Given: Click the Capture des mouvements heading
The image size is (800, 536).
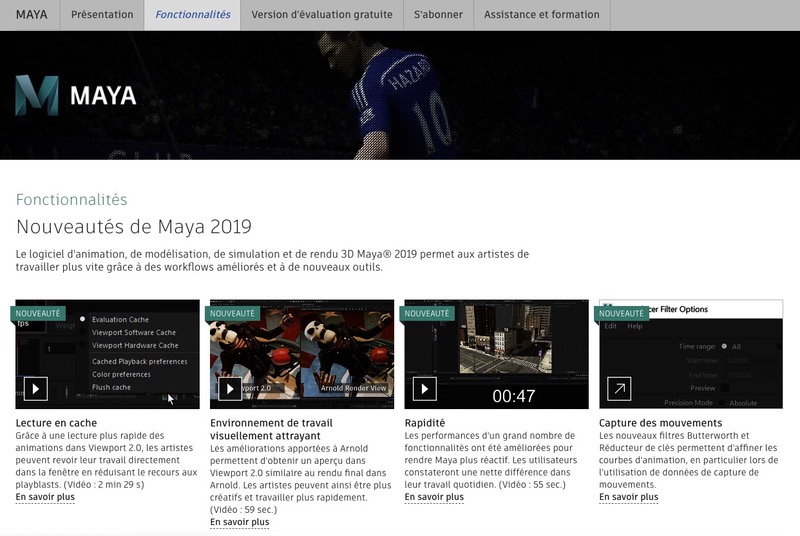Looking at the screenshot, I should pyautogui.click(x=660, y=423).
